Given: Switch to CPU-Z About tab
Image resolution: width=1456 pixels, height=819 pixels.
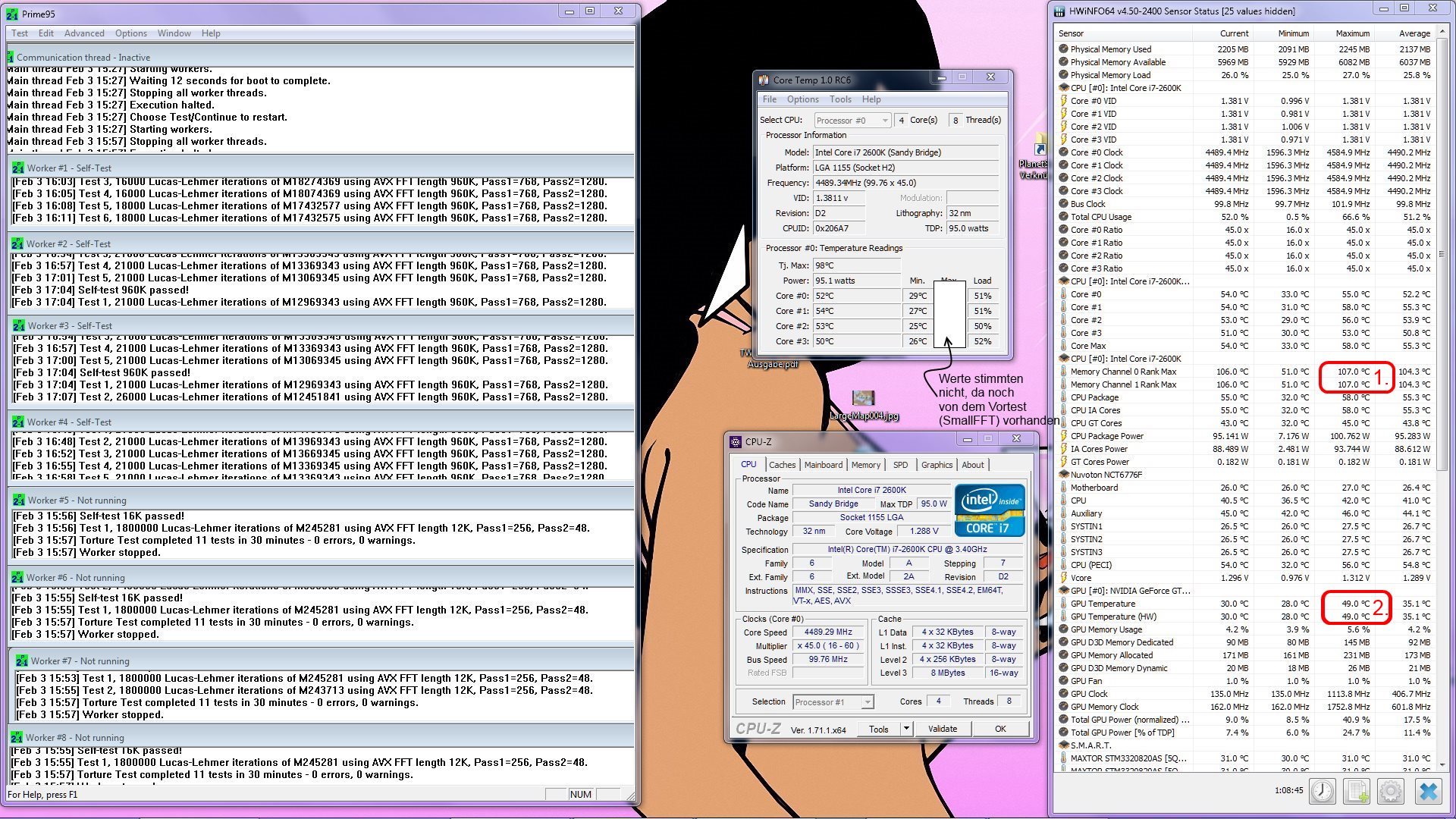Looking at the screenshot, I should [x=973, y=465].
